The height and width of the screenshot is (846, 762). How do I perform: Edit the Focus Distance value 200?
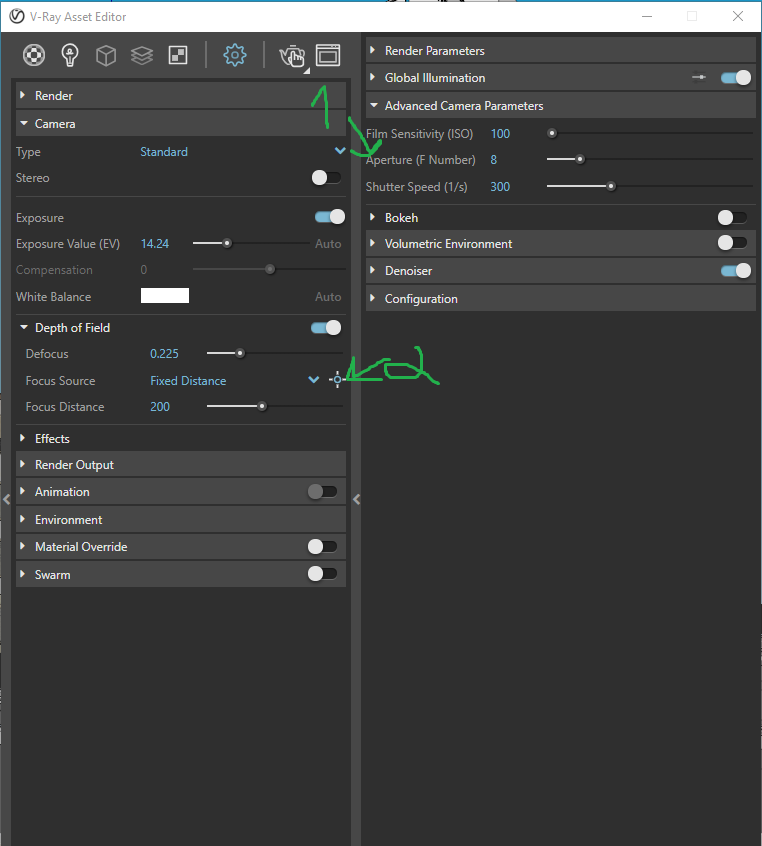pos(160,407)
